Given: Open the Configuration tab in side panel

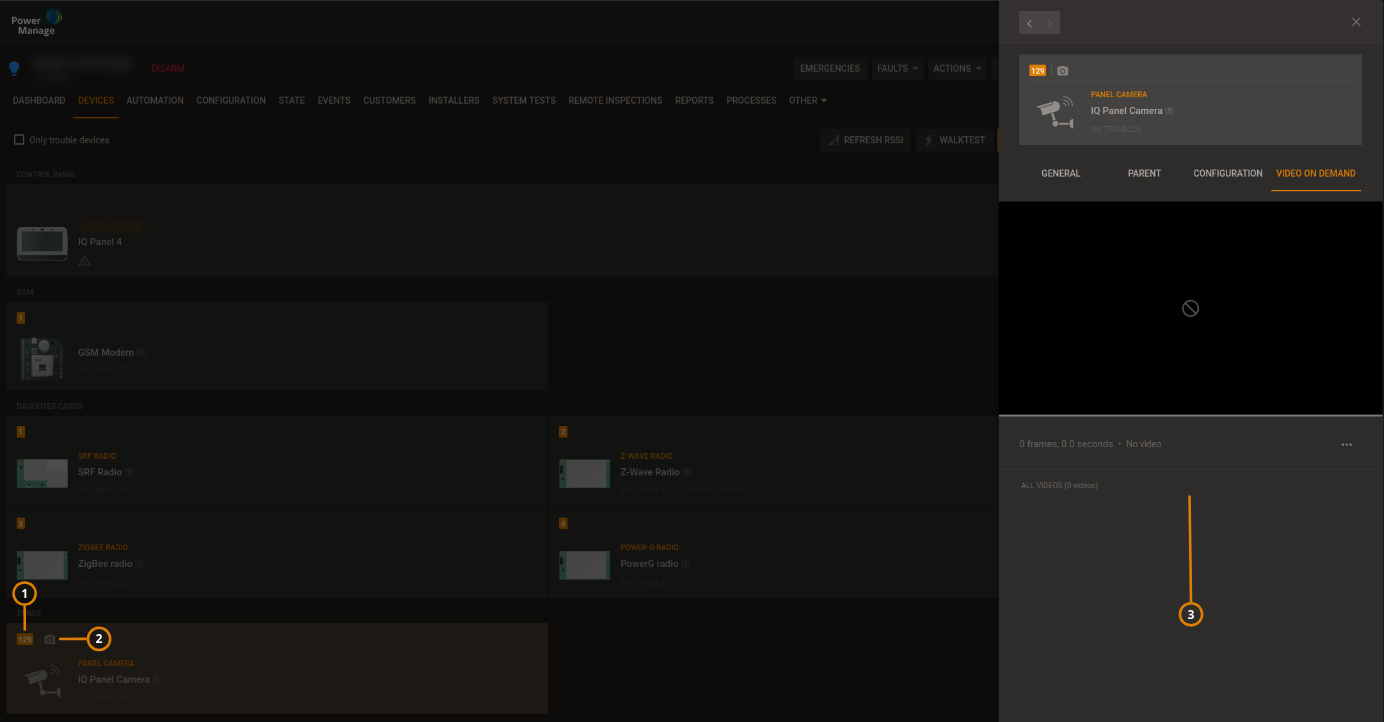Looking at the screenshot, I should tap(1227, 174).
